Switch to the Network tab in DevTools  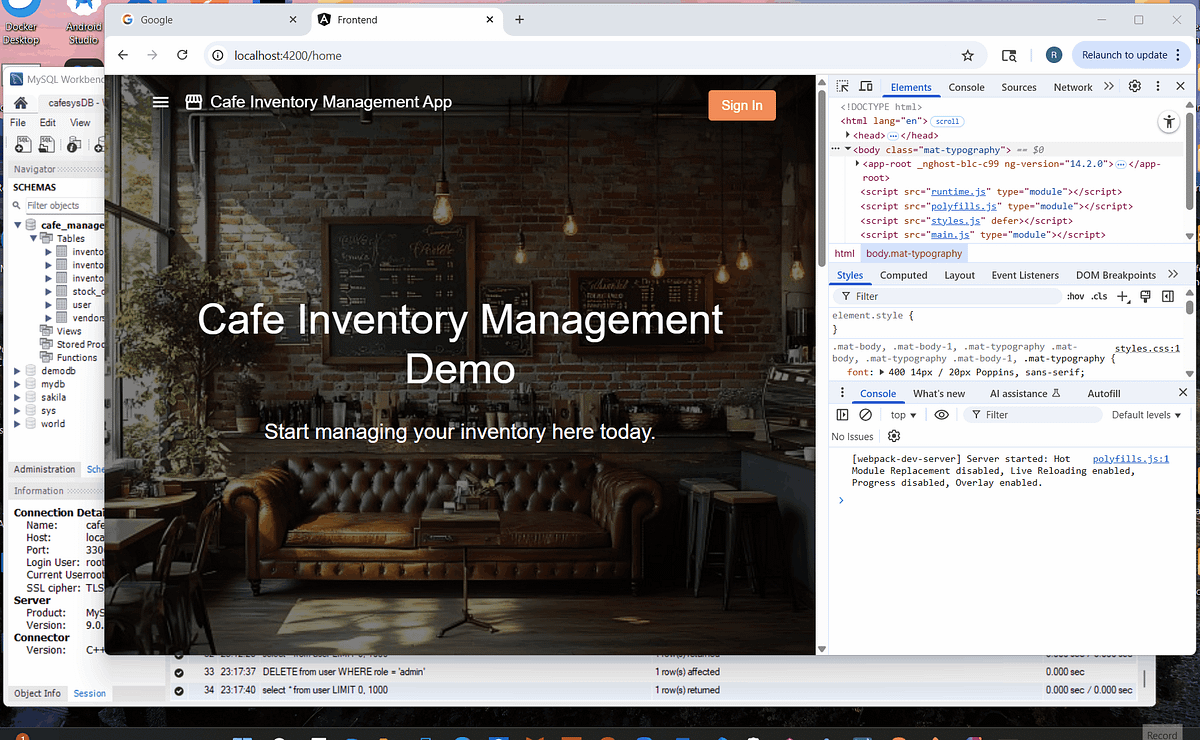[1072, 87]
